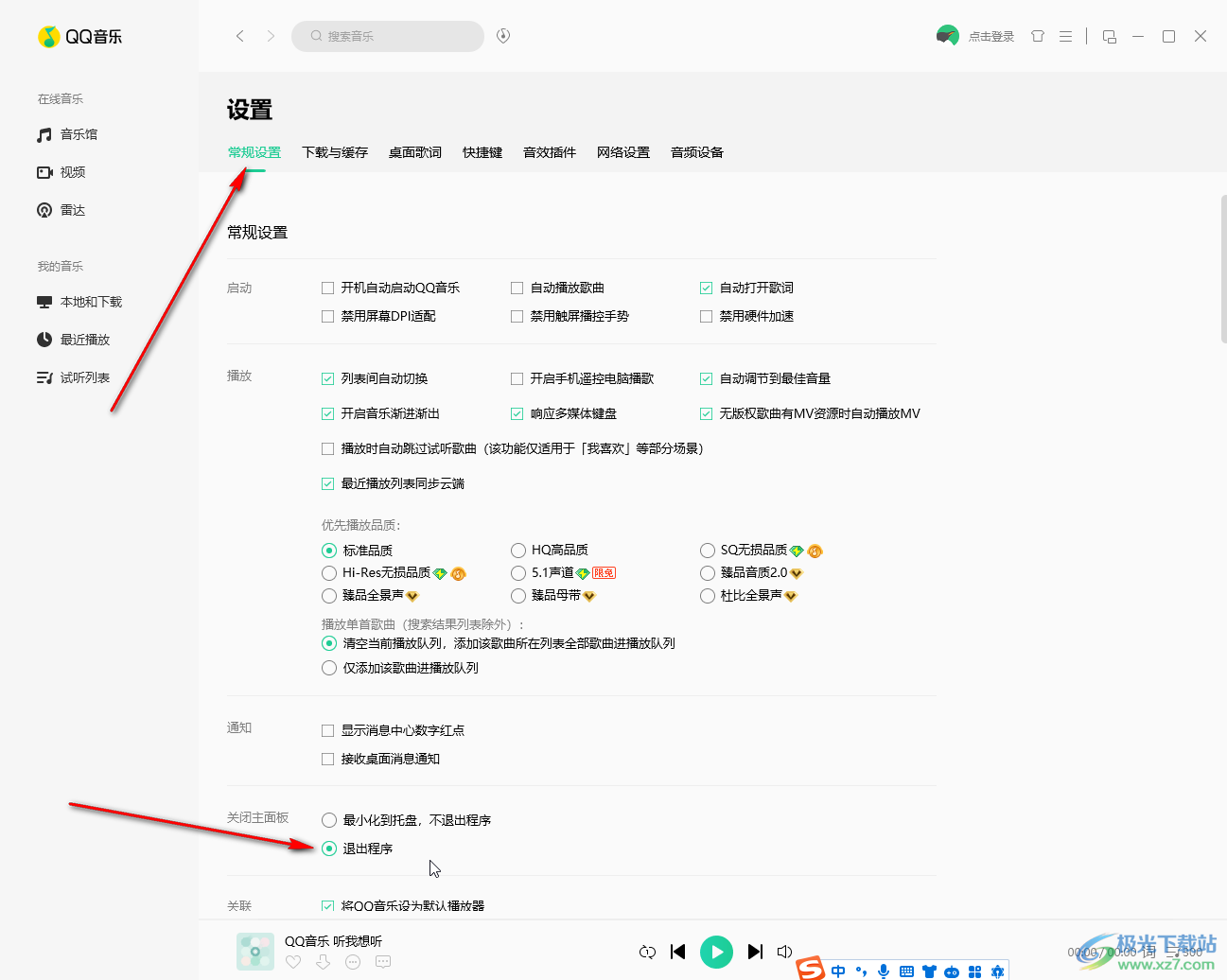
Task: Uncheck 无版权歌曲有MV资源时自动播放MV checkbox
Action: pos(707,413)
